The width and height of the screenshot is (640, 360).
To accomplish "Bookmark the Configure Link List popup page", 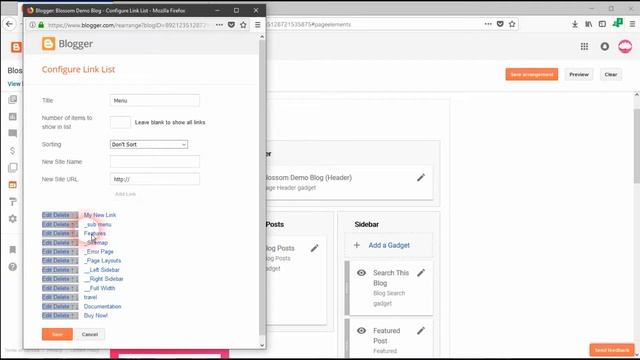I will [243, 25].
